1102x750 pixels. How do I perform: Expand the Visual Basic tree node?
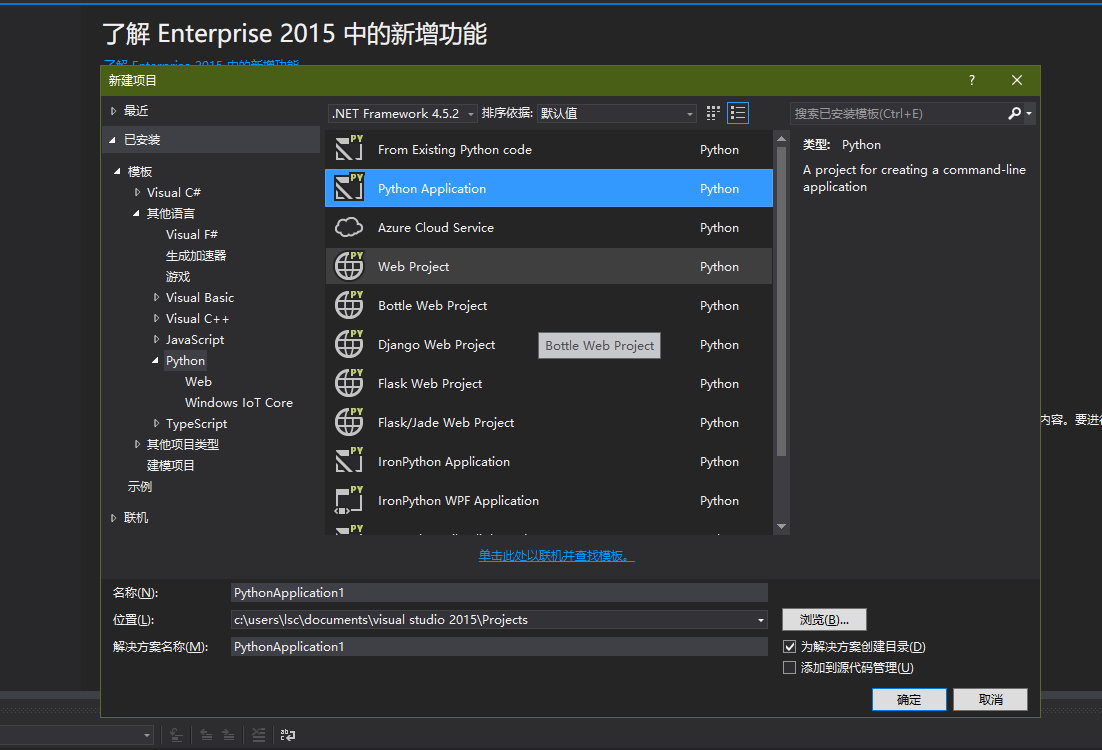pos(156,297)
